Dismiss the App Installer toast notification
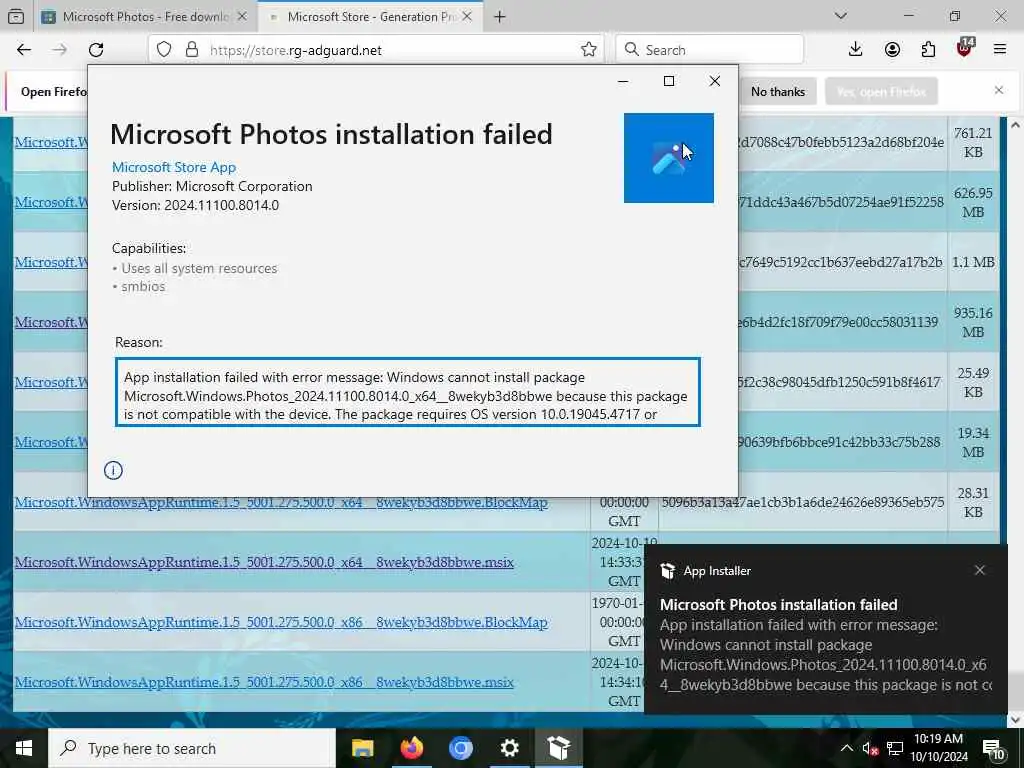The image size is (1024, 768). coord(980,570)
